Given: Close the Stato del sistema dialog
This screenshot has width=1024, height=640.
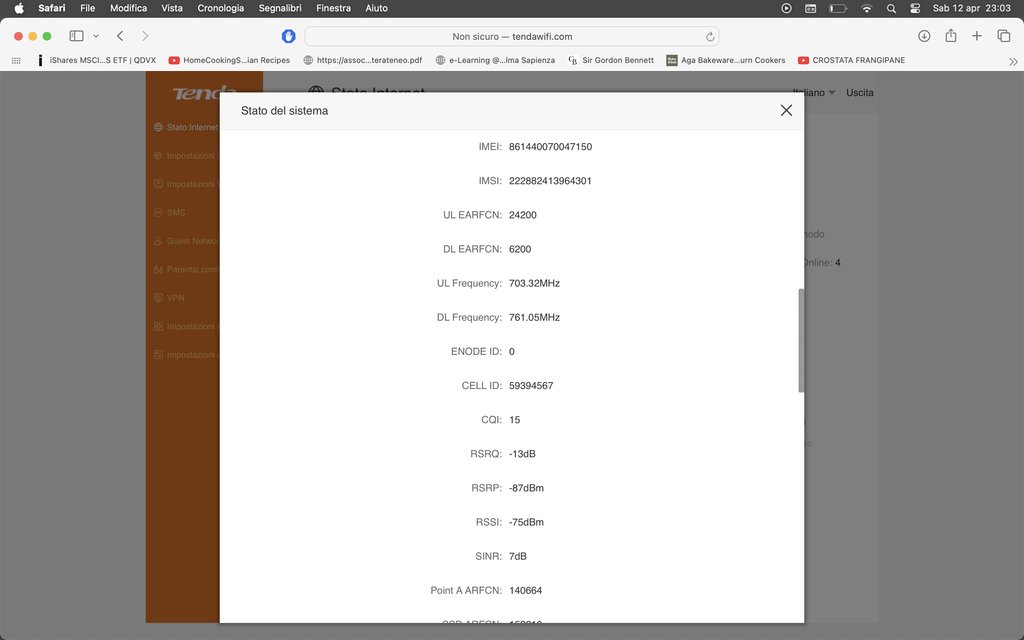Looking at the screenshot, I should coord(786,110).
